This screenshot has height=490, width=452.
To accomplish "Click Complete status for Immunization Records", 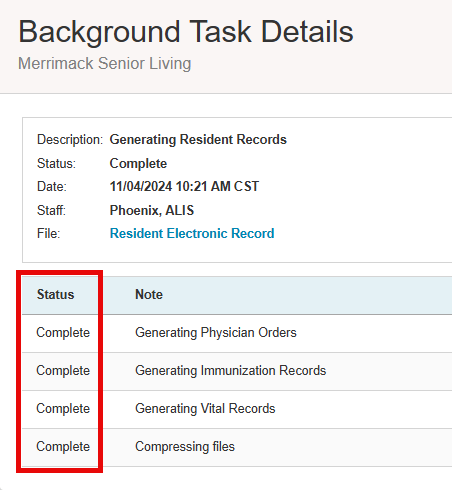I will click(63, 371).
